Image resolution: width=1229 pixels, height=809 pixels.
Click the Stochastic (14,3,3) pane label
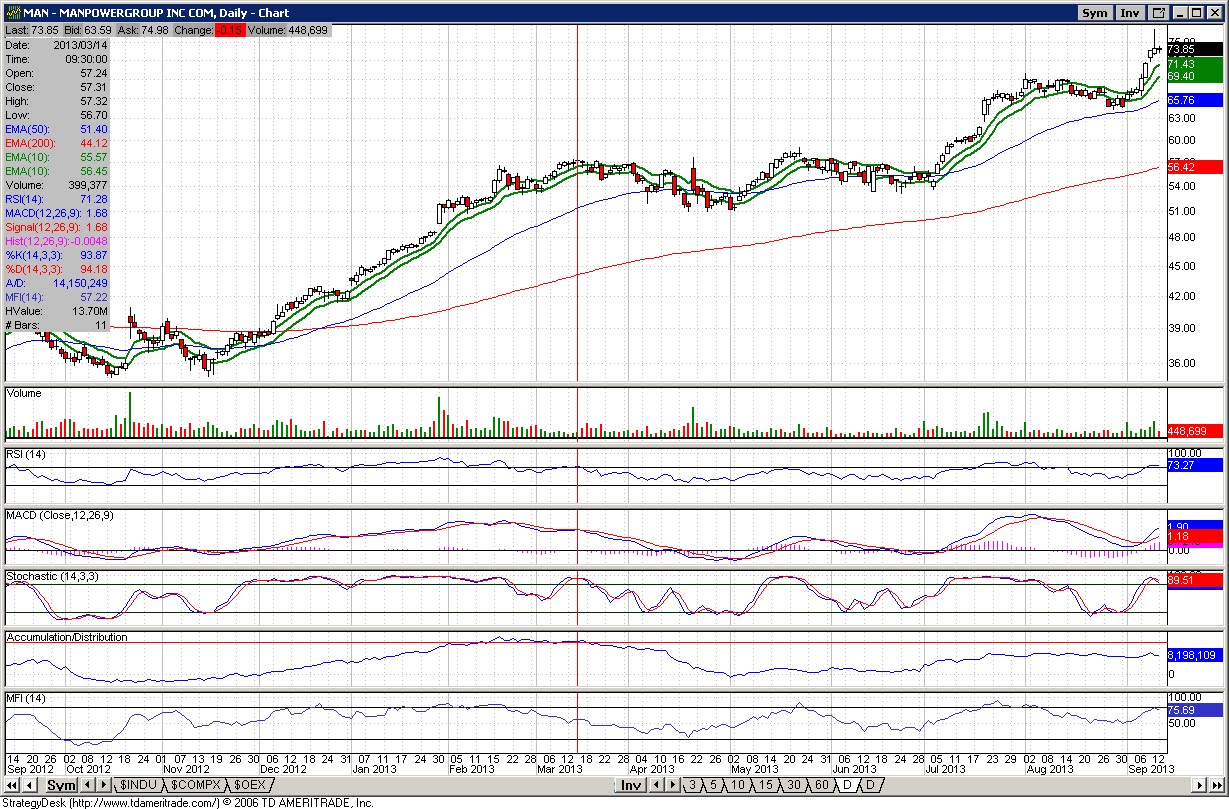tap(52, 577)
